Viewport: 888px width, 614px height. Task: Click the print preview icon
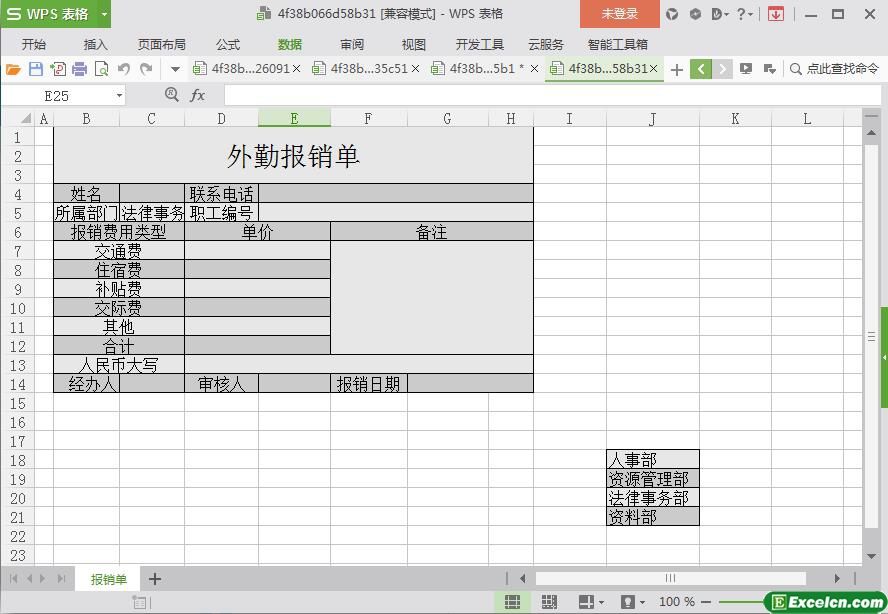[x=101, y=69]
